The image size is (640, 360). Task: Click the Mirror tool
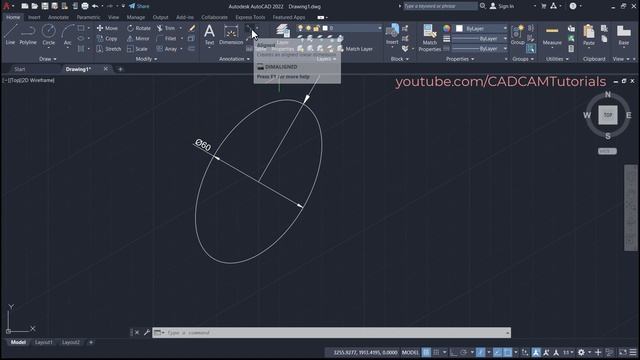tap(138, 38)
